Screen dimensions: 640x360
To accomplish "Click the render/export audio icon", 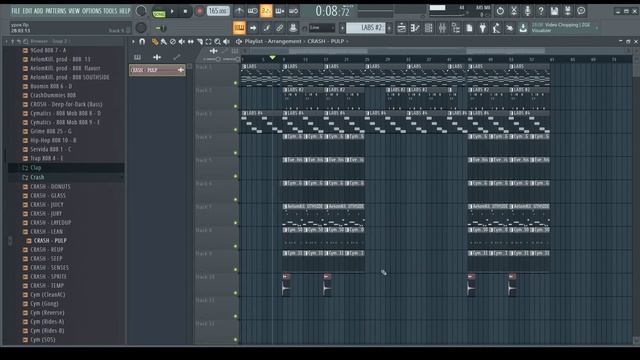I will (x=568, y=11).
